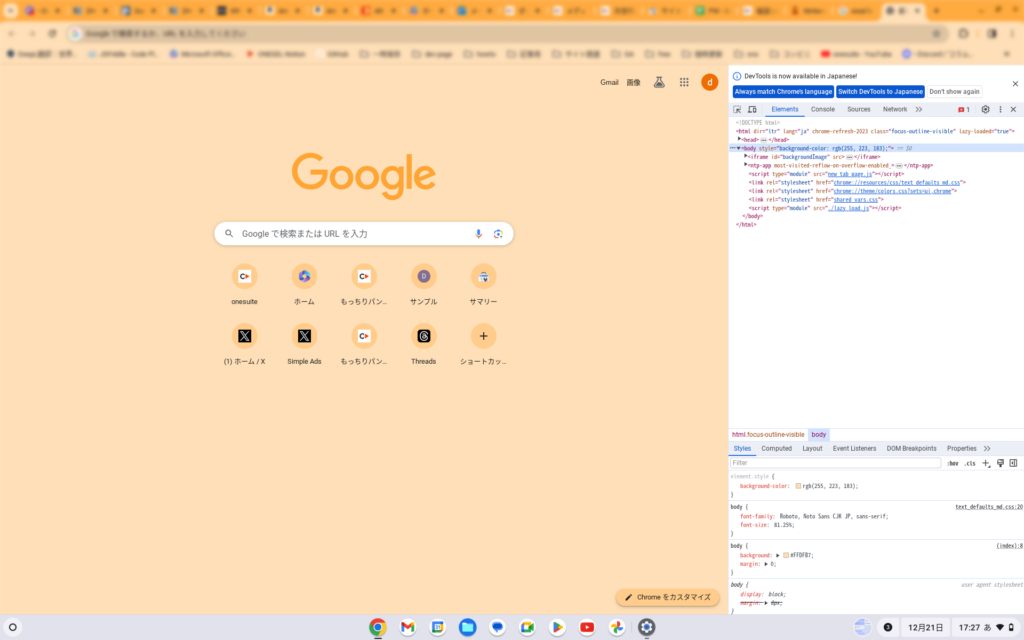Click the red issues counter badge
Image resolution: width=1024 pixels, height=640 pixels.
coord(964,110)
